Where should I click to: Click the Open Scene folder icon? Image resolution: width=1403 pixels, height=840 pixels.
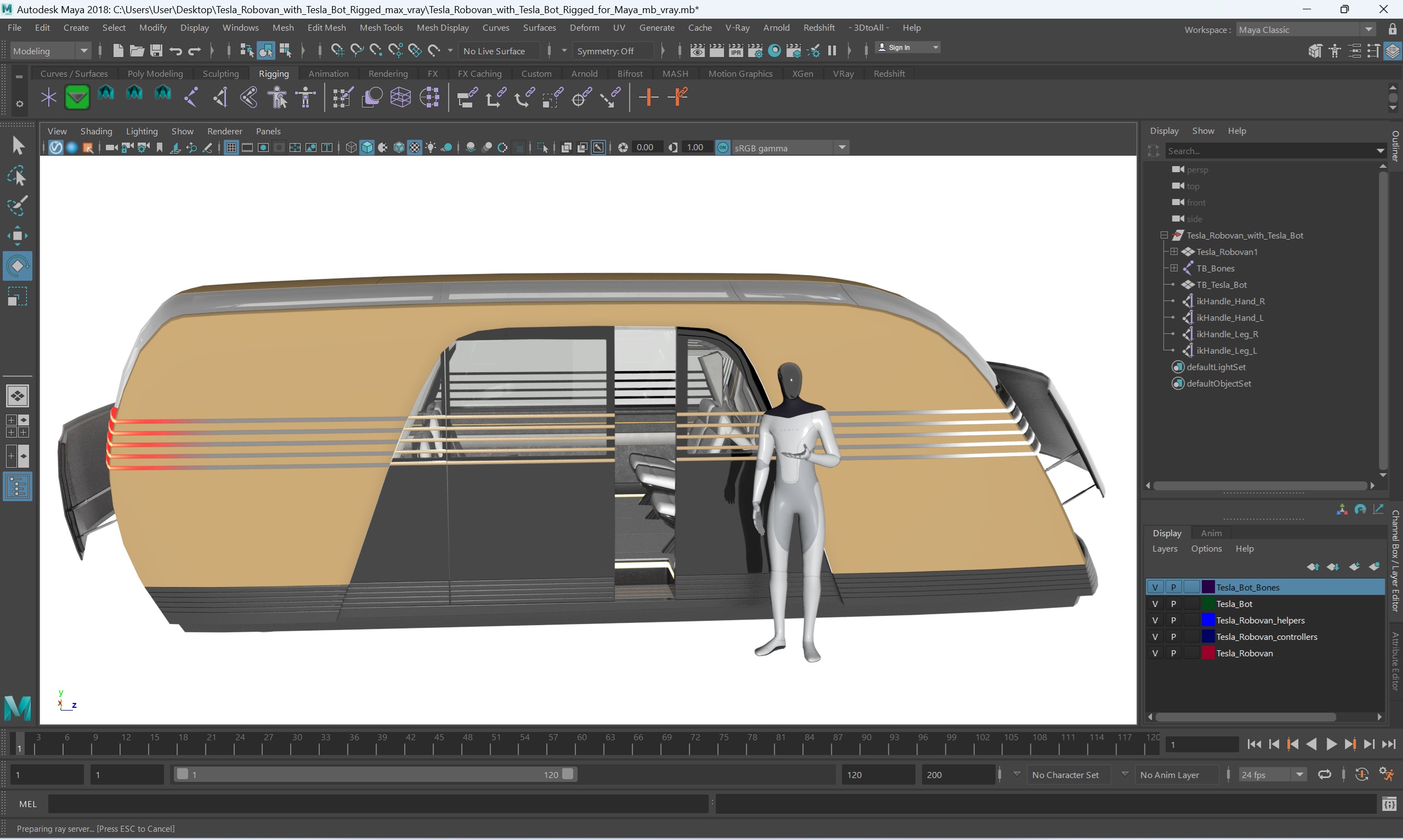[137, 51]
